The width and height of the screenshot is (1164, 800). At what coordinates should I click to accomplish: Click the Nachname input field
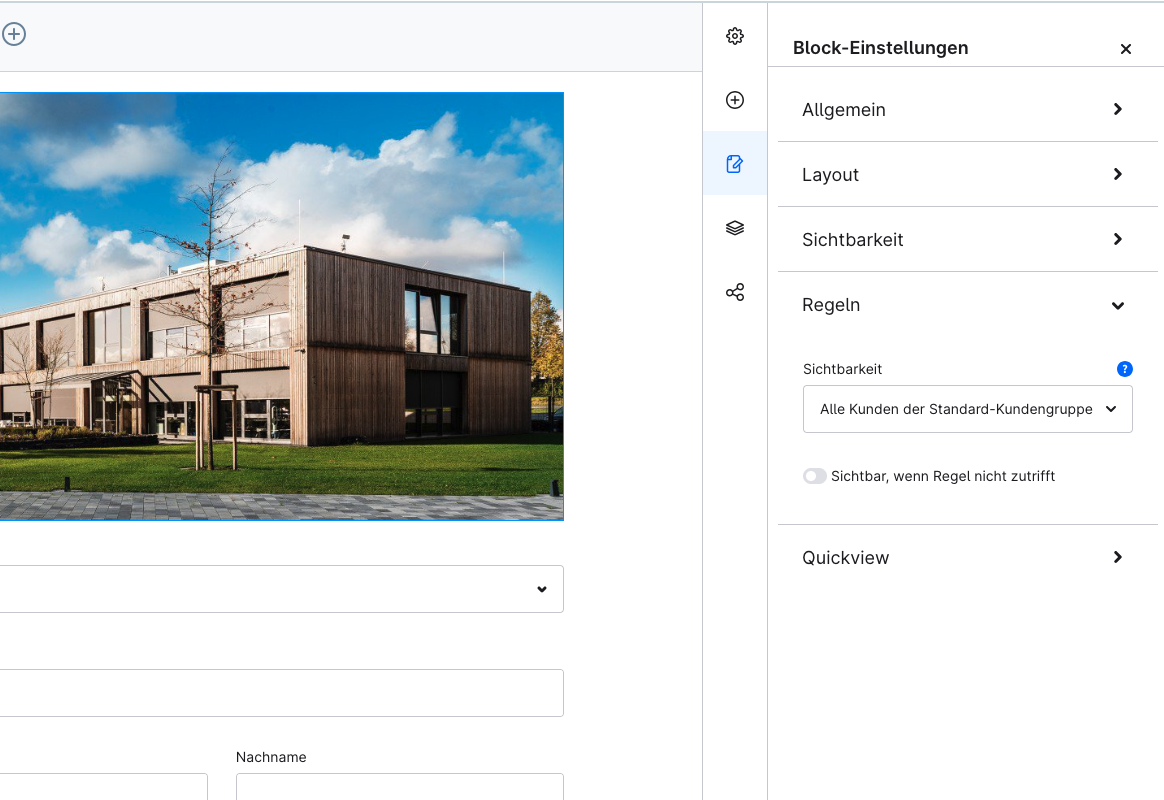click(x=399, y=787)
